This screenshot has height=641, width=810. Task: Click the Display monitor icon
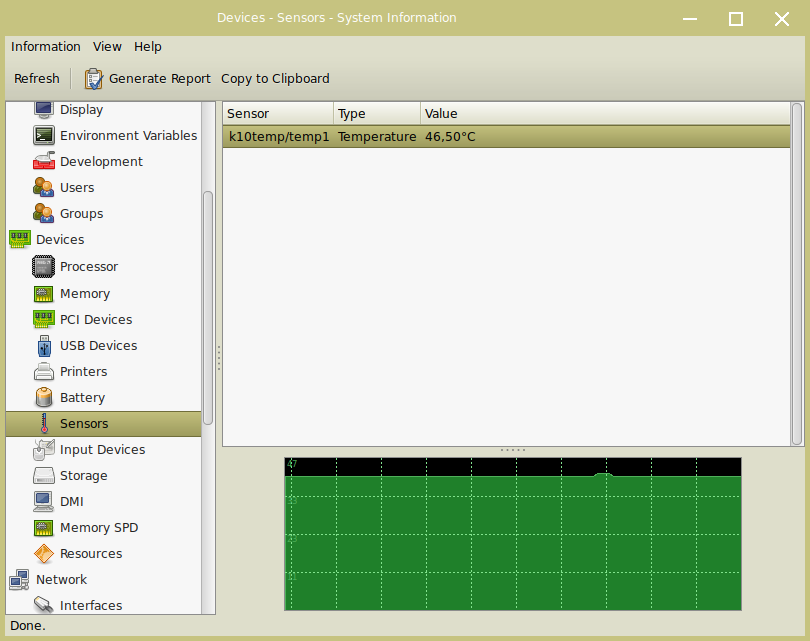[x=44, y=109]
